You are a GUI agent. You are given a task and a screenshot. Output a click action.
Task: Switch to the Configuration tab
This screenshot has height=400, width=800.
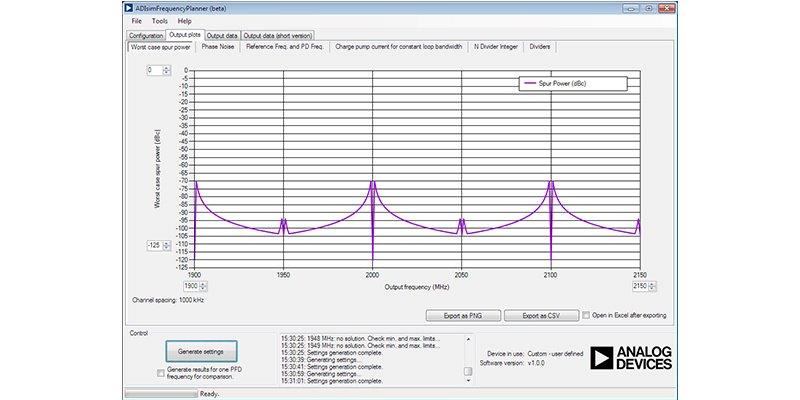(x=146, y=35)
